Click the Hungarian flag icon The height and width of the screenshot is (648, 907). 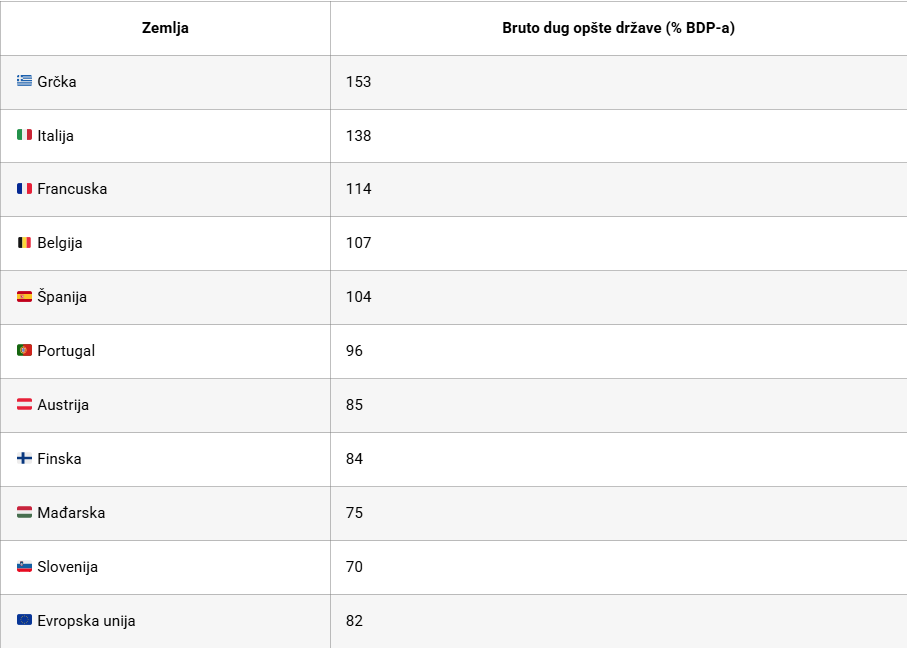(24, 513)
